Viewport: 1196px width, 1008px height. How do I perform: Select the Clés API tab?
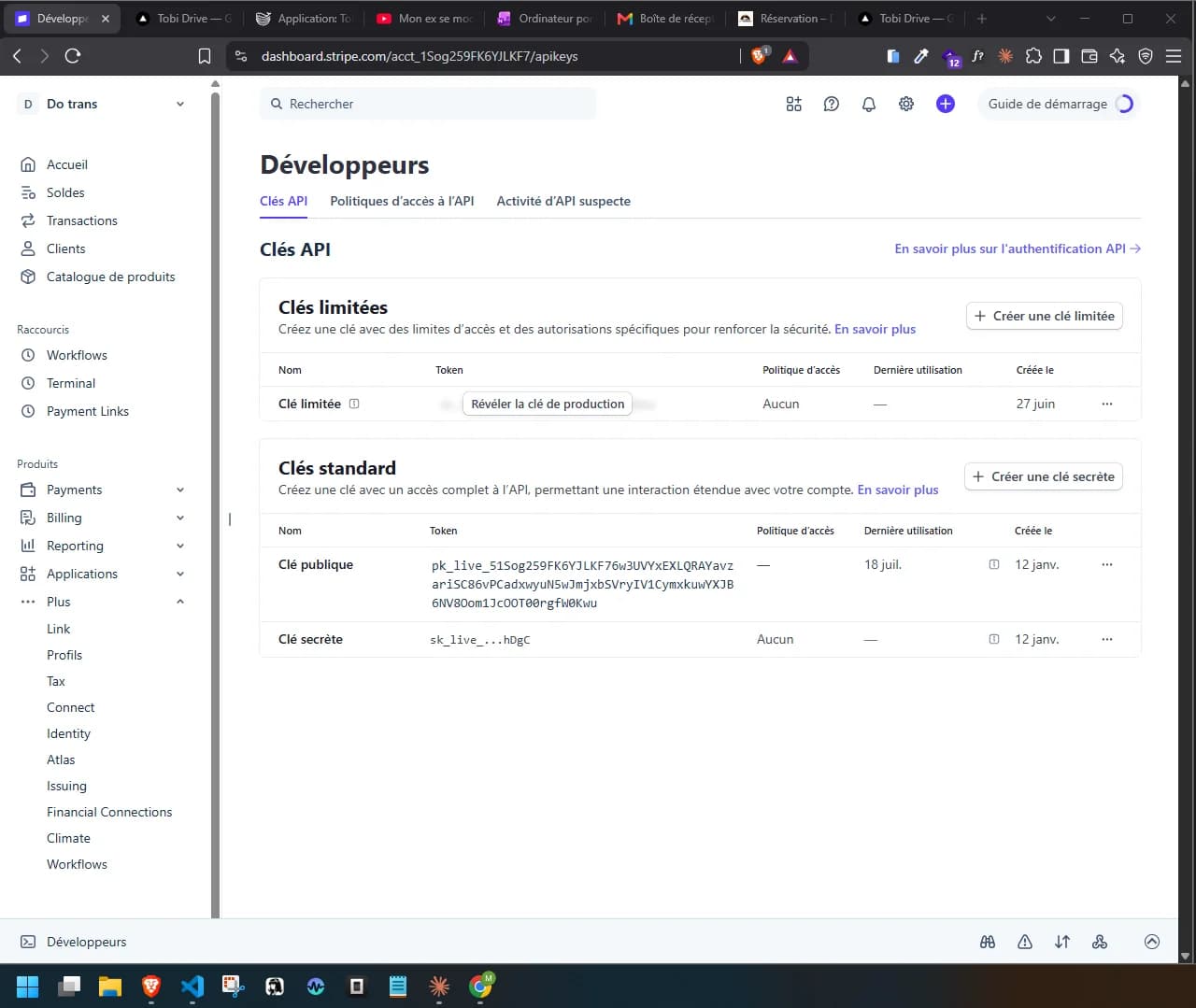[283, 201]
